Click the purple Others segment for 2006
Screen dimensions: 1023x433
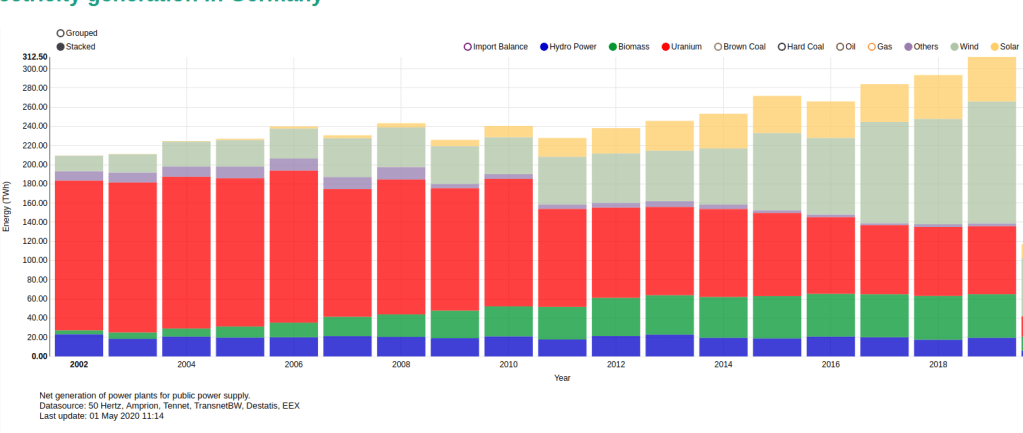(x=294, y=164)
